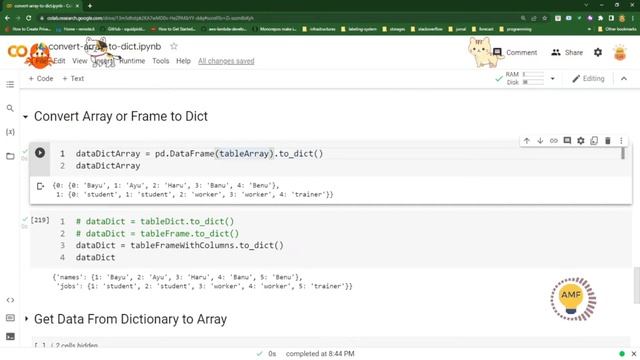Collapse Convert Array or Frame to Dict section

(x=25, y=117)
